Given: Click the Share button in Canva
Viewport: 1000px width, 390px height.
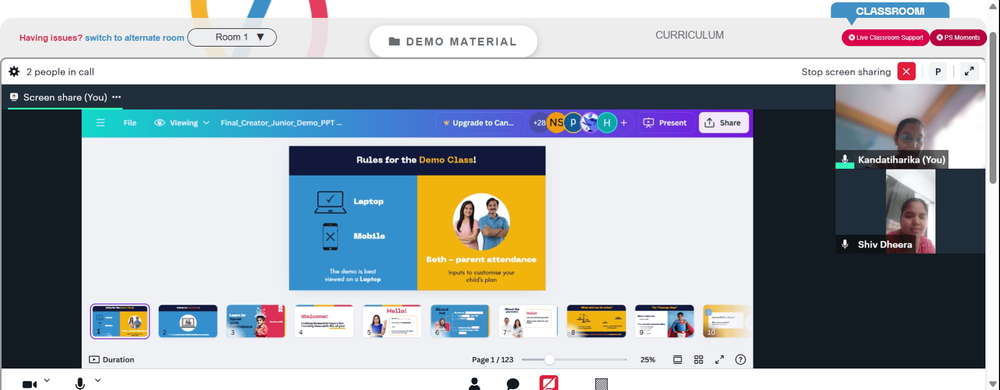Looking at the screenshot, I should tap(723, 123).
